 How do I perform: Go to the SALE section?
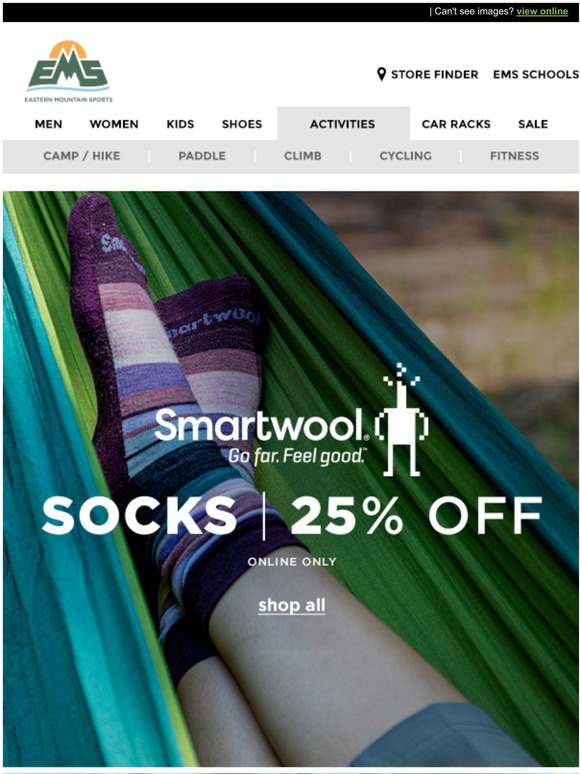[x=533, y=124]
